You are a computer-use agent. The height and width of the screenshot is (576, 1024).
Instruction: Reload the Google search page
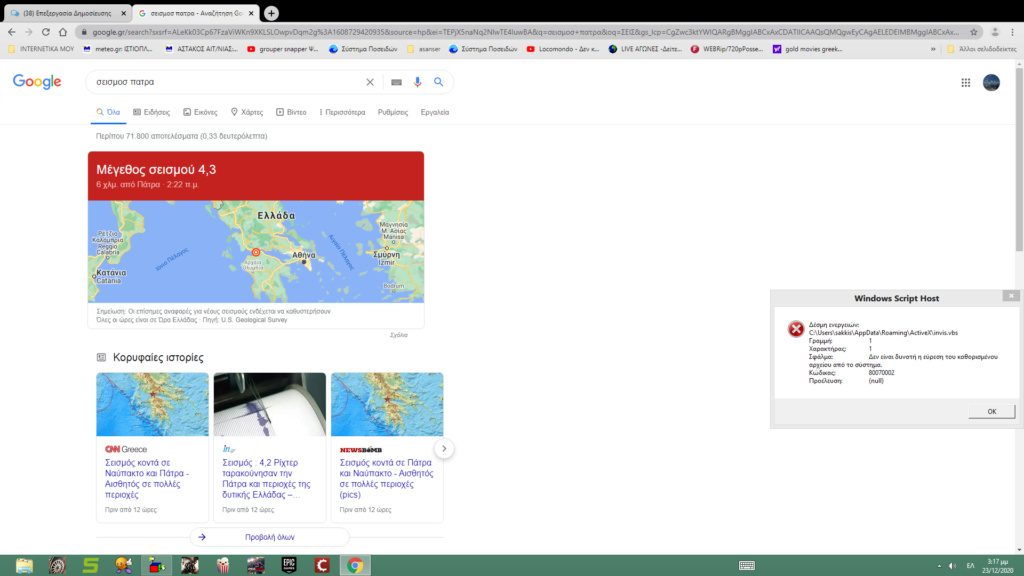(46, 32)
